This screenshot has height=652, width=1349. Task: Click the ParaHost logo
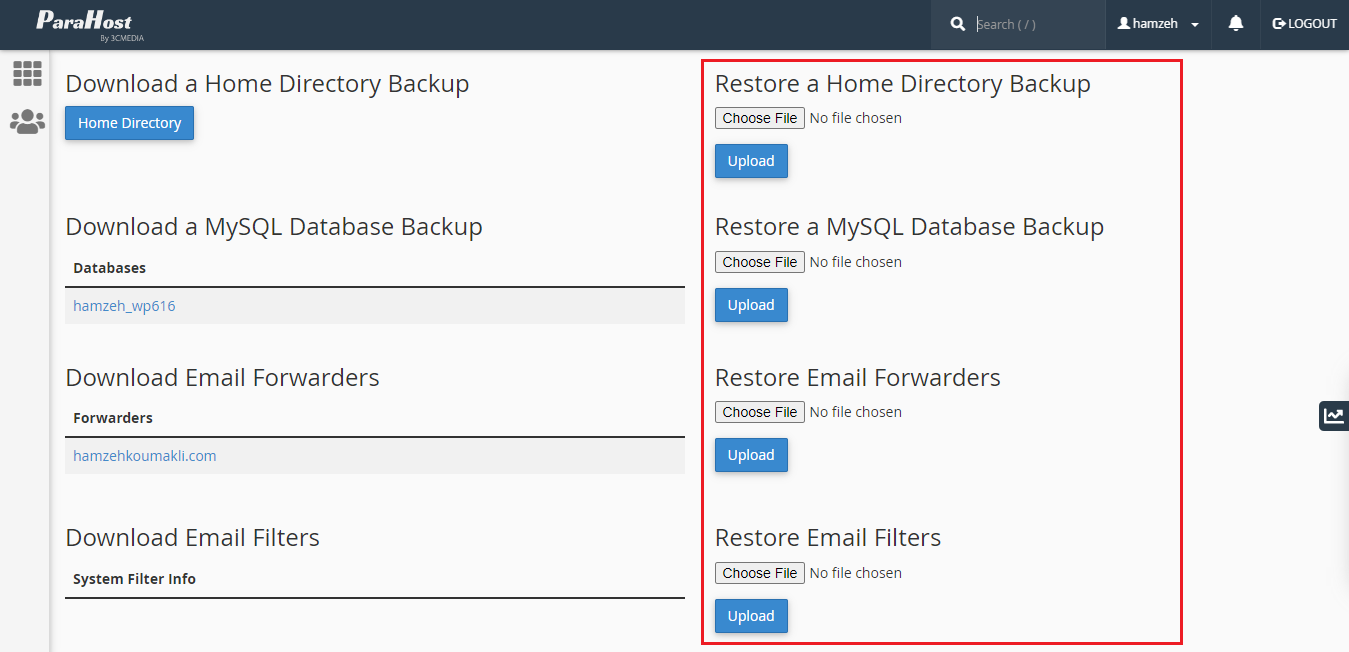click(84, 25)
